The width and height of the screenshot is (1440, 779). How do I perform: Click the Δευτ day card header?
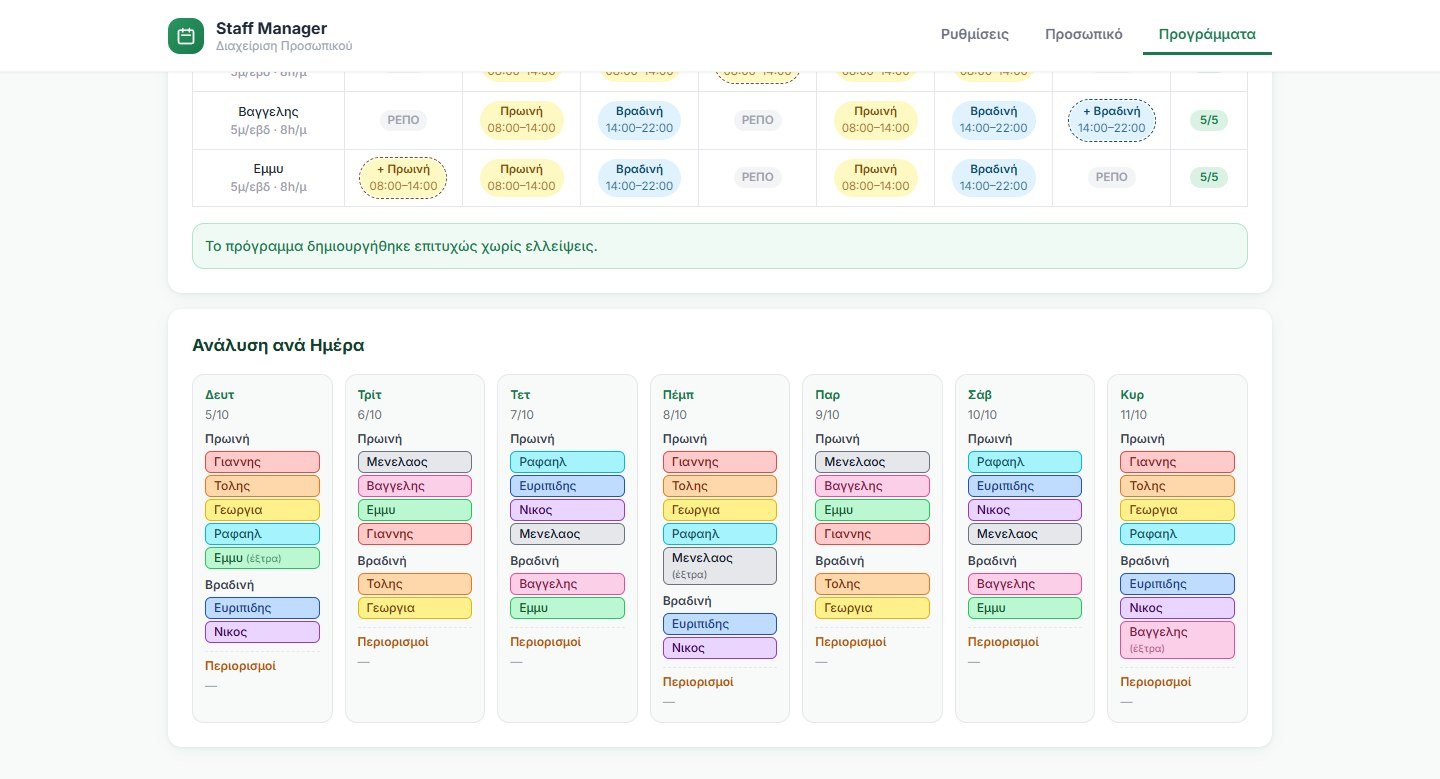click(220, 395)
